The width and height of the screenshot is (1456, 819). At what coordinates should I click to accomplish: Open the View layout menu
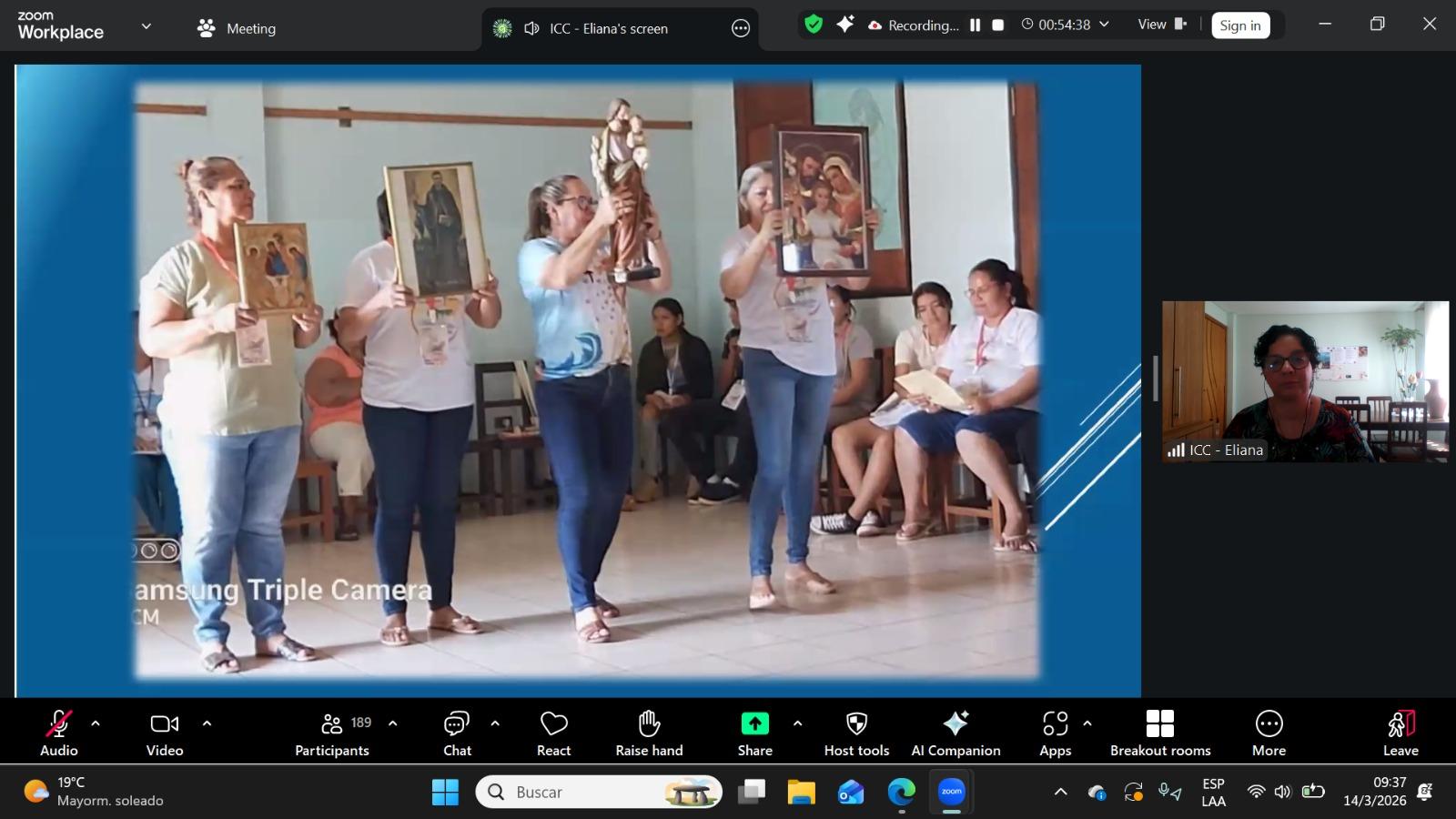pyautogui.click(x=1162, y=25)
